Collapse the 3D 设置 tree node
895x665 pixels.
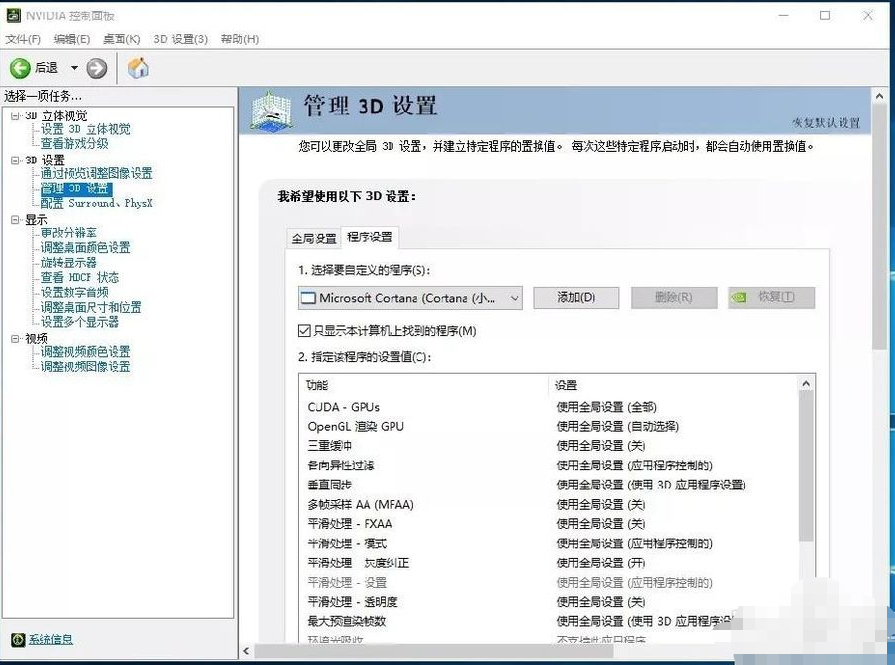[x=15, y=160]
